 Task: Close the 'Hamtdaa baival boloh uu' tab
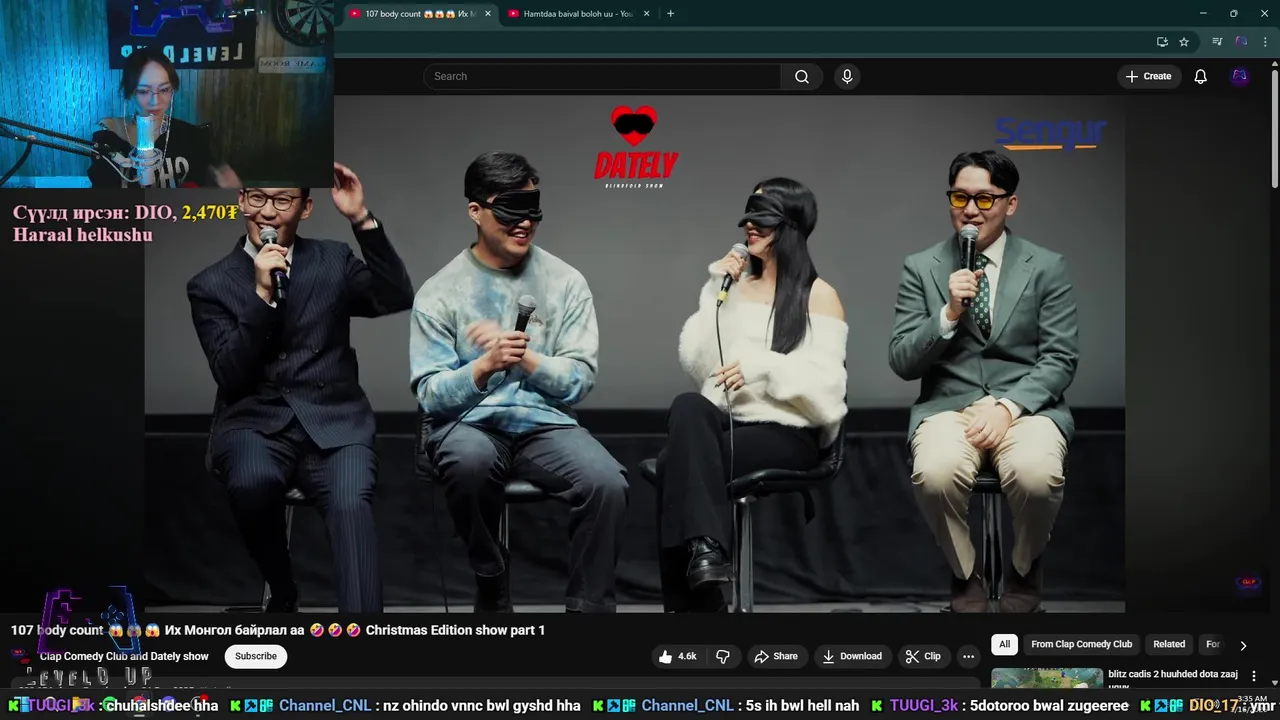tap(646, 14)
